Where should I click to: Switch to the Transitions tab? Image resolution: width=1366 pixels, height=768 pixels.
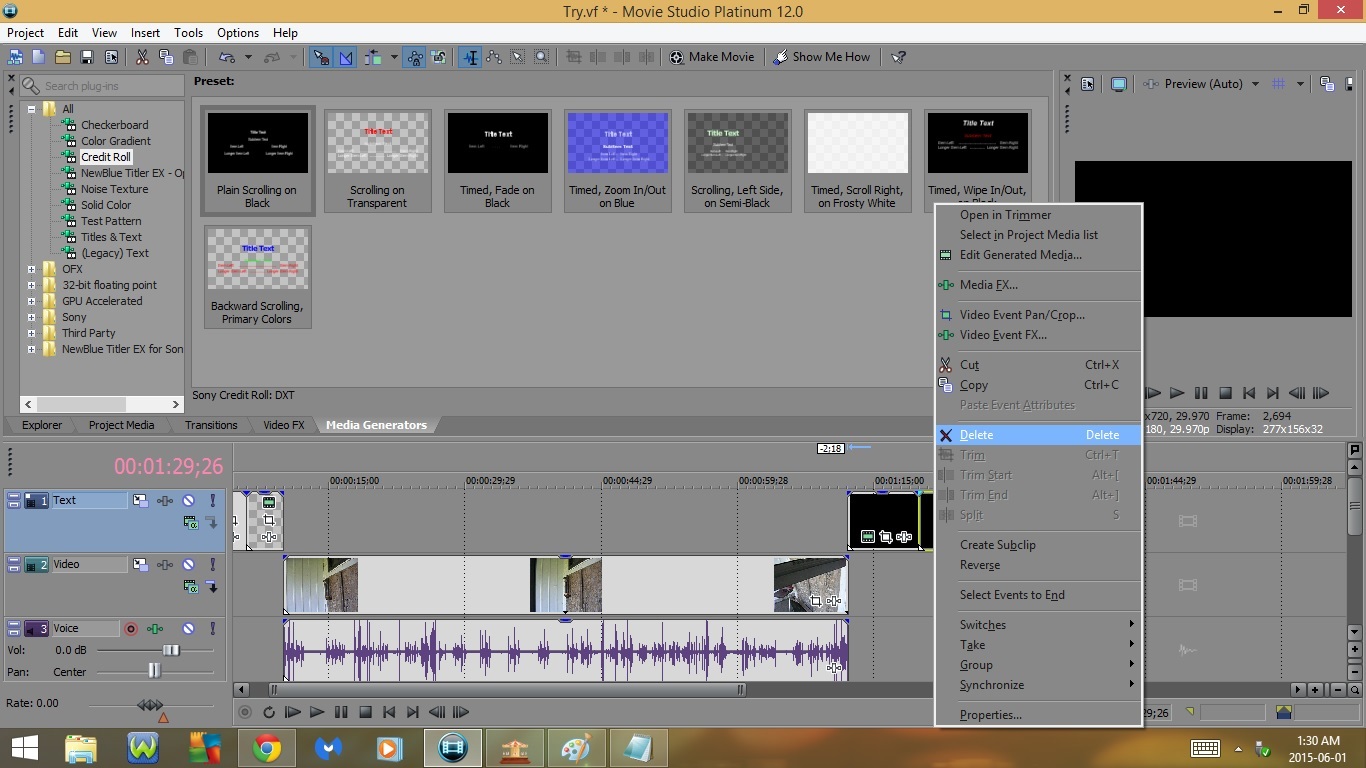click(211, 425)
